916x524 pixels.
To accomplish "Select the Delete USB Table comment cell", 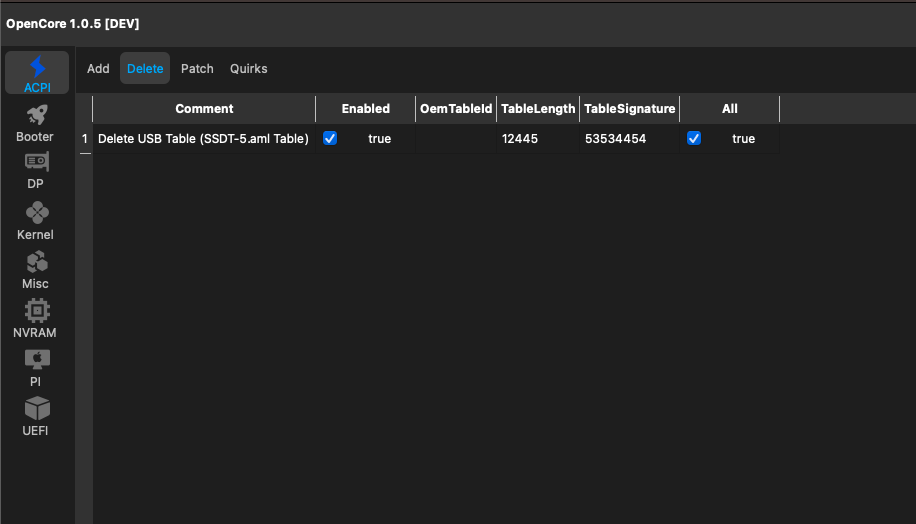I will click(x=203, y=139).
